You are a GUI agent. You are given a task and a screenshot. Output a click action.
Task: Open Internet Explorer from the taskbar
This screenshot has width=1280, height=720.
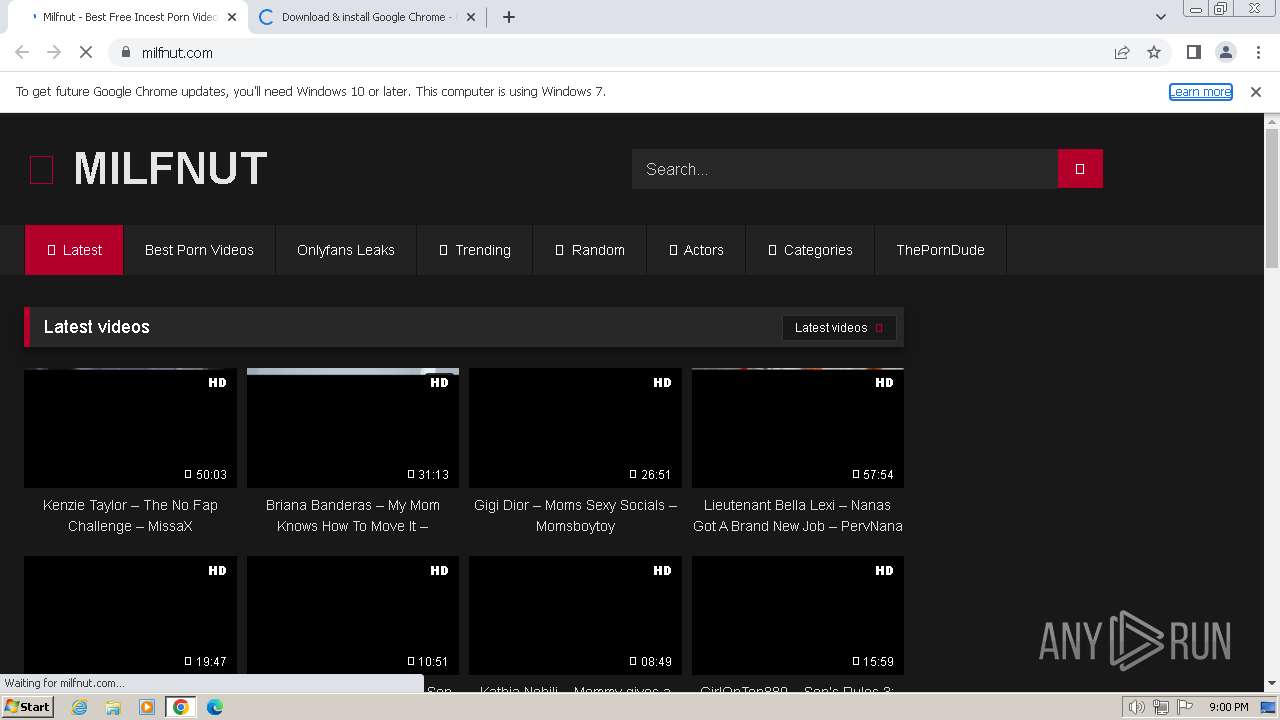(79, 707)
